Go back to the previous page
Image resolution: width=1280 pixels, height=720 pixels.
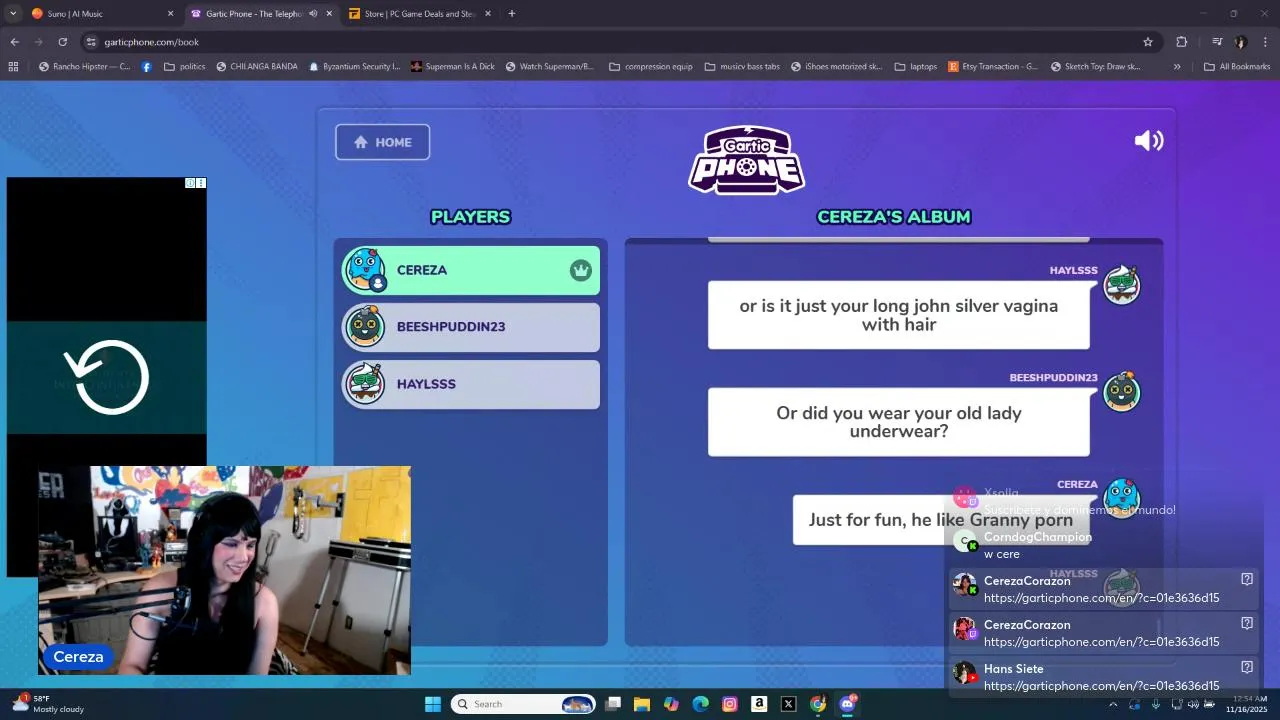14,42
